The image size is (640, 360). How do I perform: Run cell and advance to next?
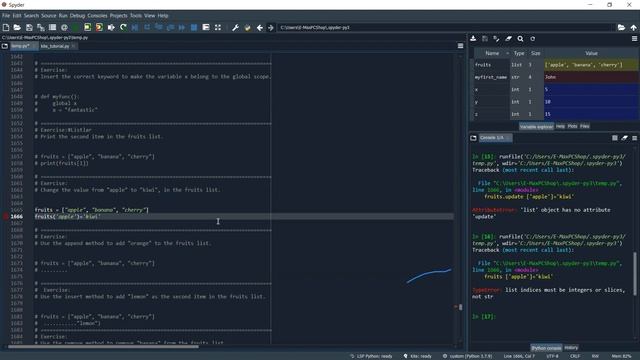(99, 27)
